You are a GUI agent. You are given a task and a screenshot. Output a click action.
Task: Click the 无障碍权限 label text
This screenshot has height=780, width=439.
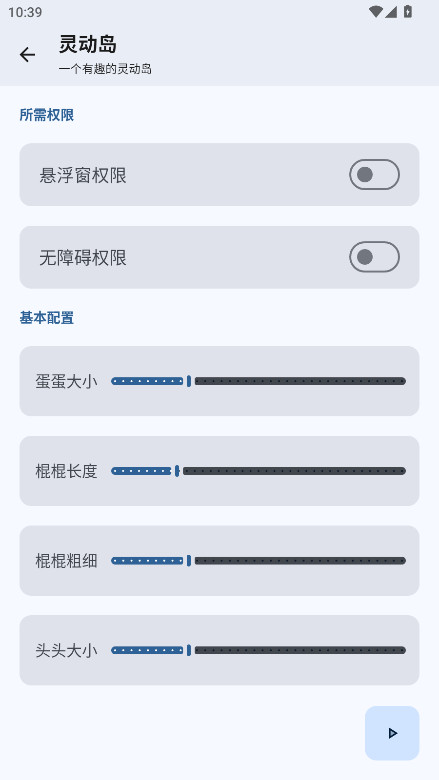pos(83,258)
